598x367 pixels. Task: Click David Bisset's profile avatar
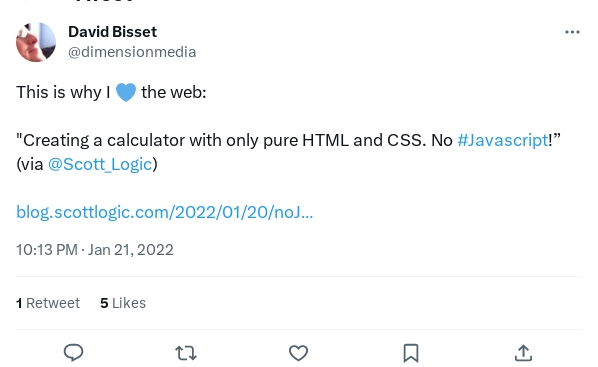click(x=36, y=42)
